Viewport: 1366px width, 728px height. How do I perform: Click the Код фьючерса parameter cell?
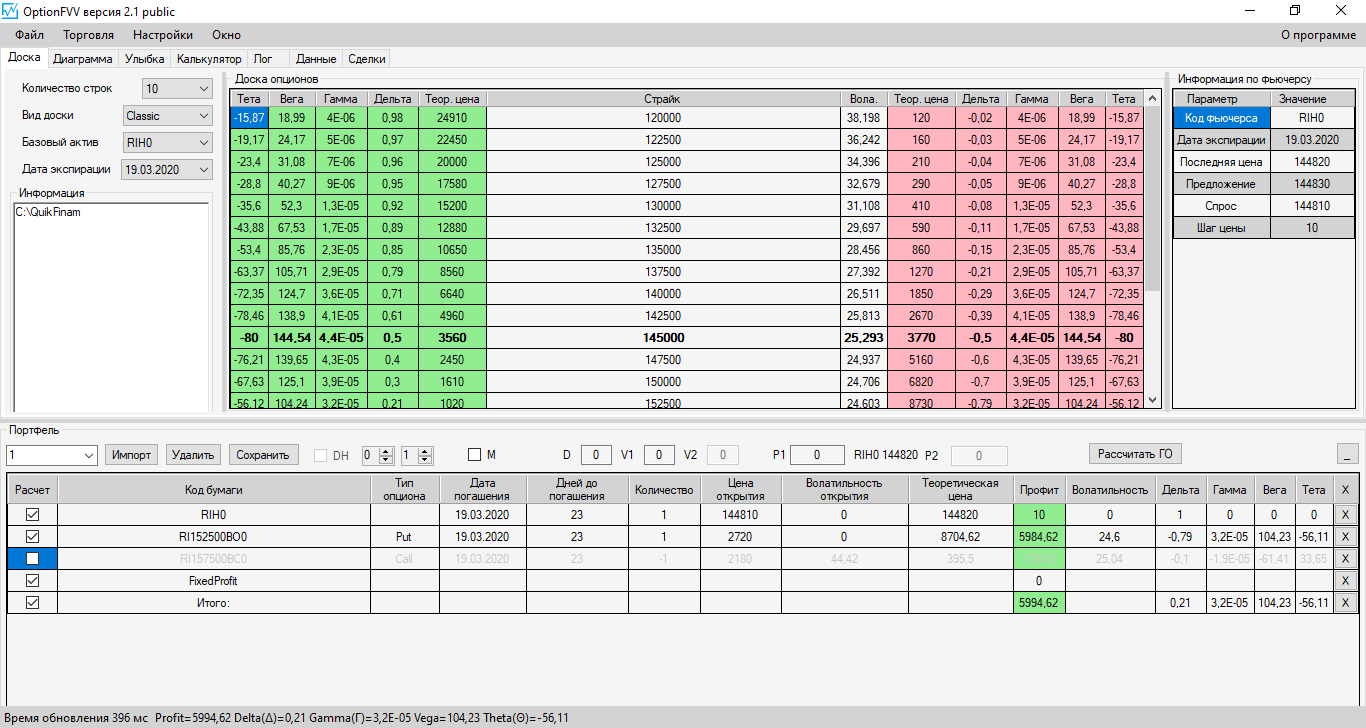(x=1222, y=118)
